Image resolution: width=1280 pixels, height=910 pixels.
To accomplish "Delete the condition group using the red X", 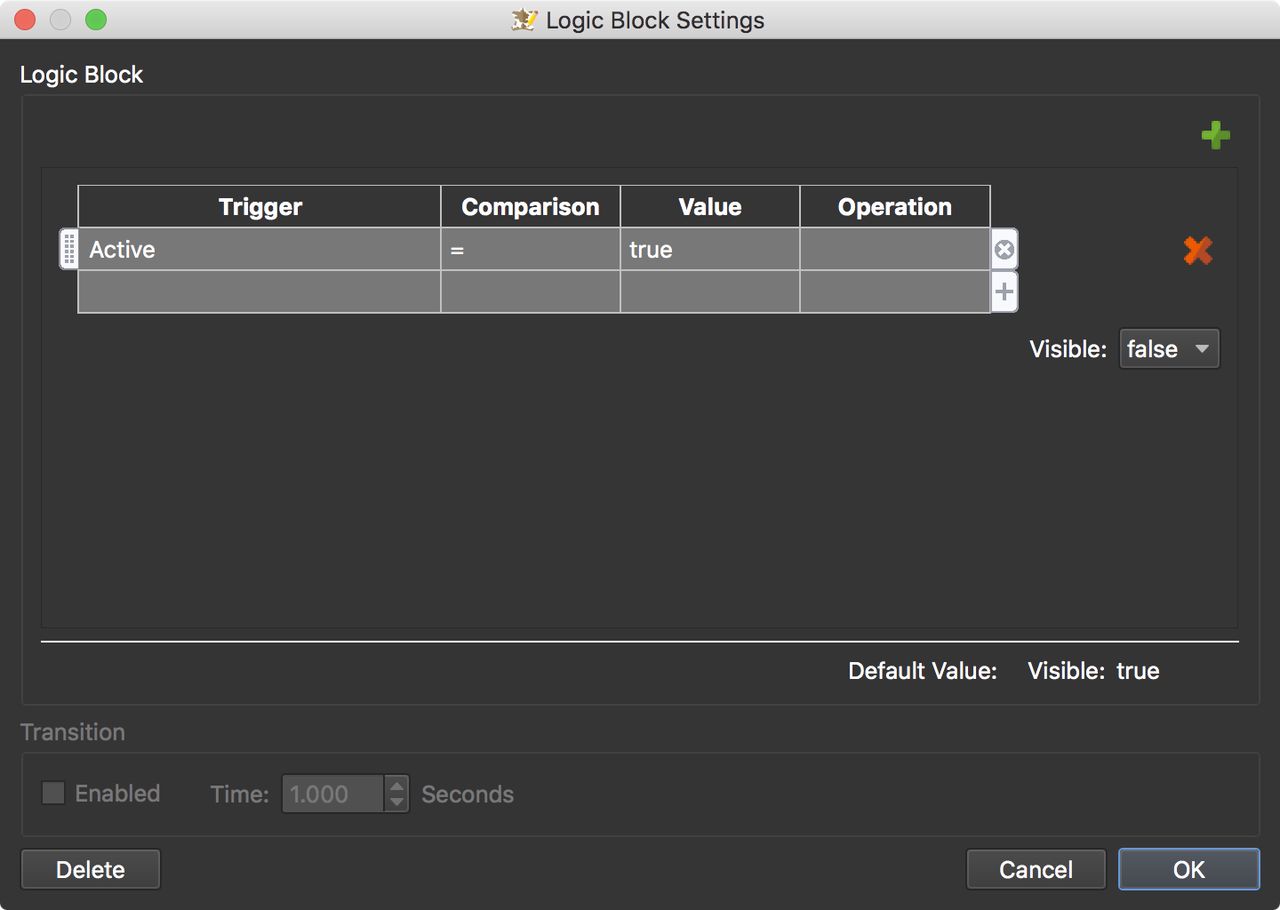I will pos(1197,250).
